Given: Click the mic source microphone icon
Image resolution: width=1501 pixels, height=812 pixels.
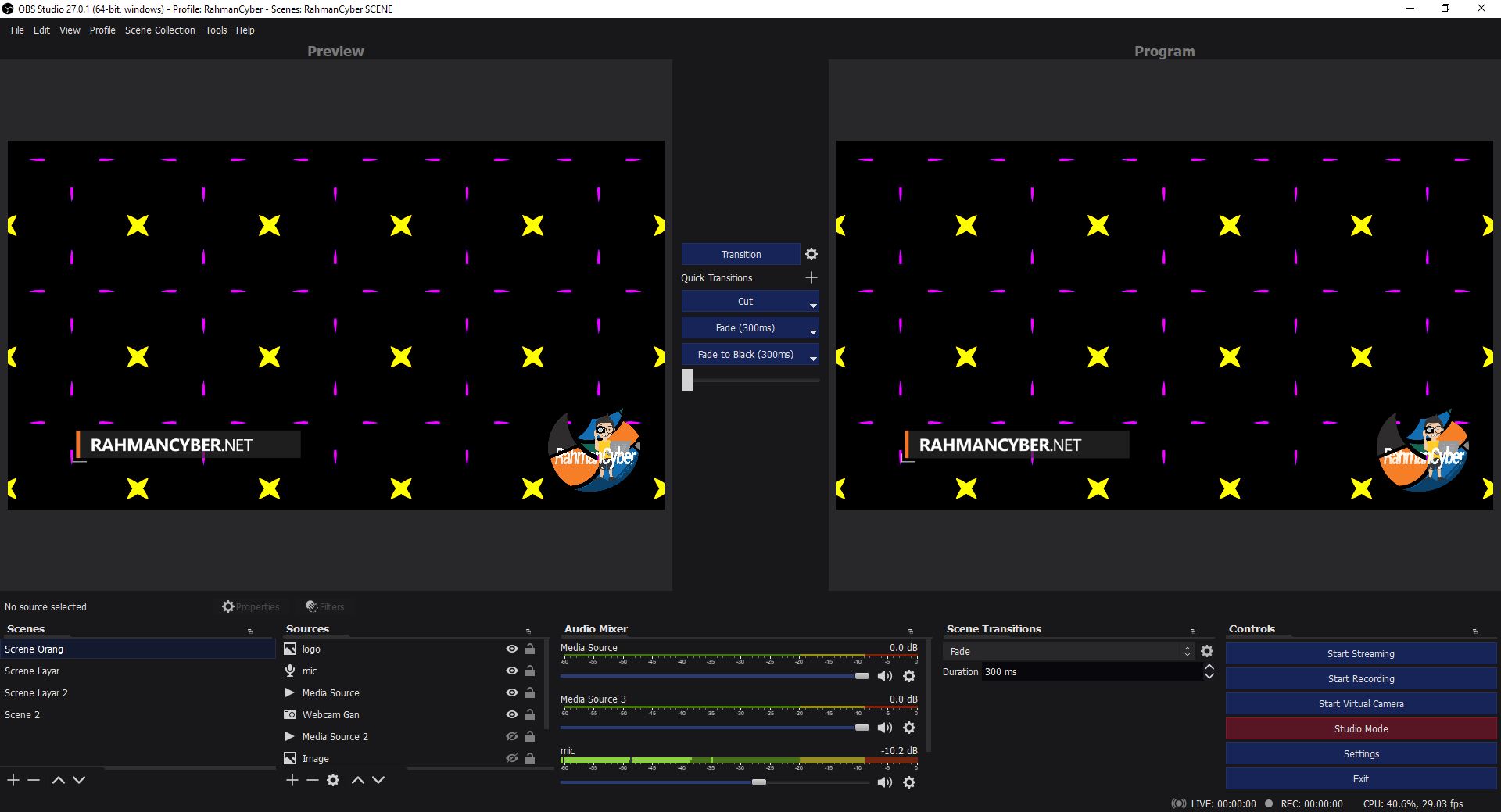Looking at the screenshot, I should (x=290, y=671).
